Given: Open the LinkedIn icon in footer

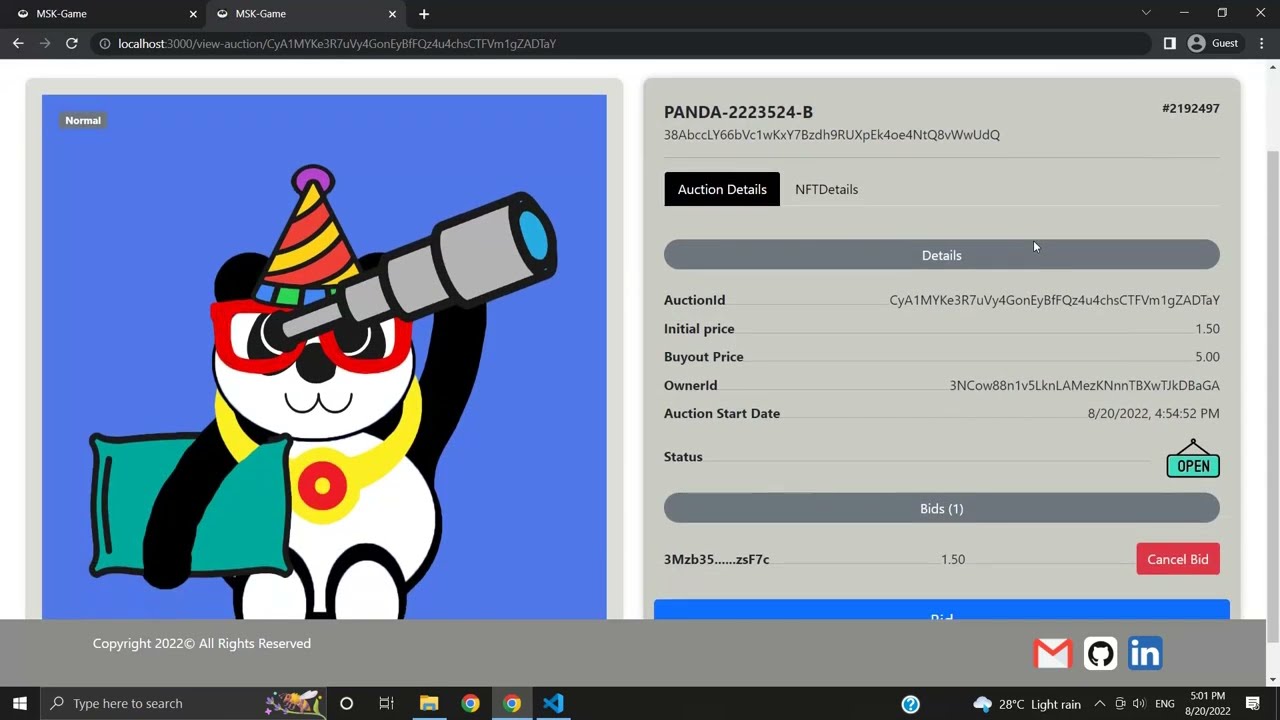Looking at the screenshot, I should tap(1145, 653).
